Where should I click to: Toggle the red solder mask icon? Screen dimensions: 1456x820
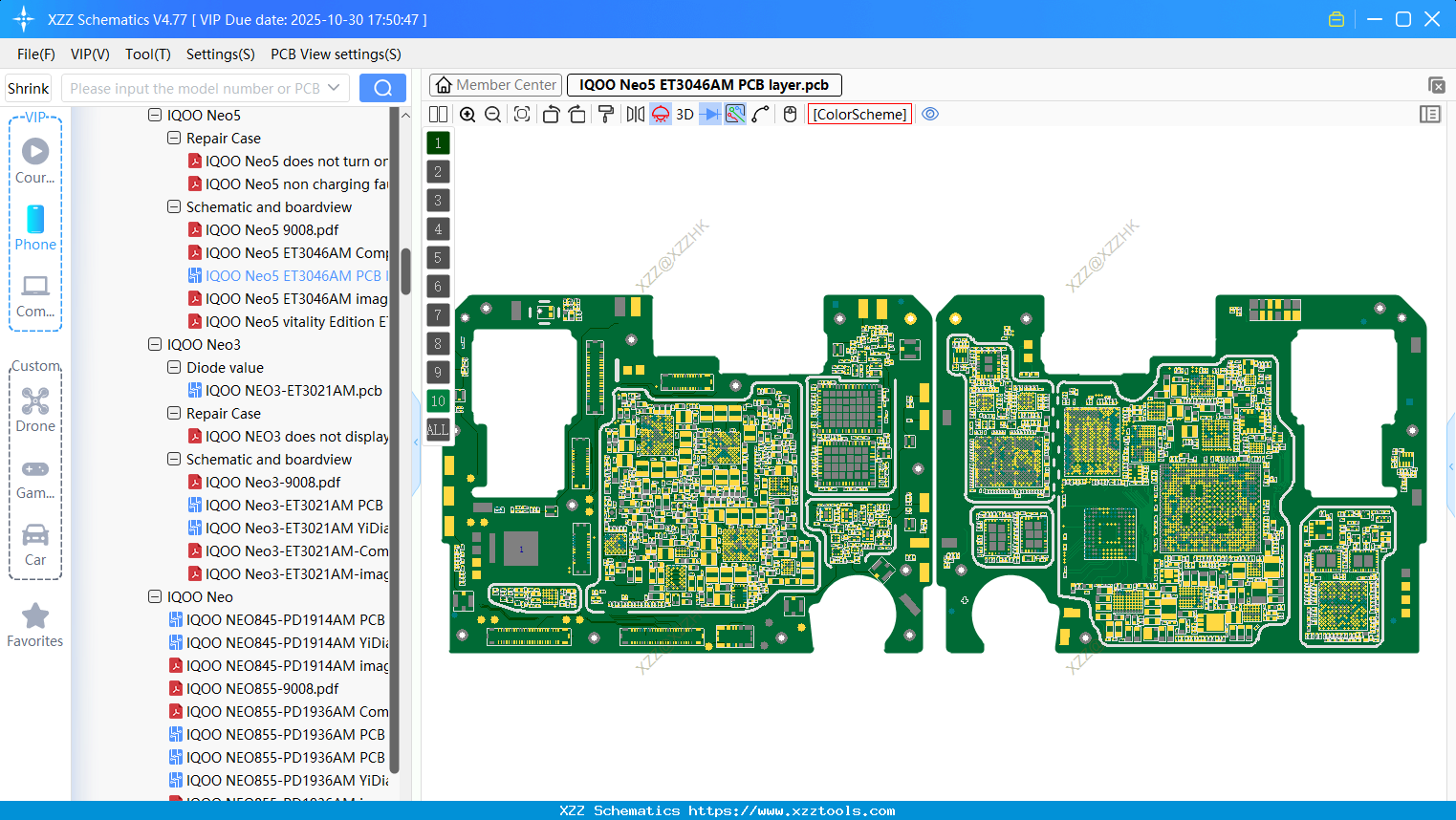tap(661, 115)
